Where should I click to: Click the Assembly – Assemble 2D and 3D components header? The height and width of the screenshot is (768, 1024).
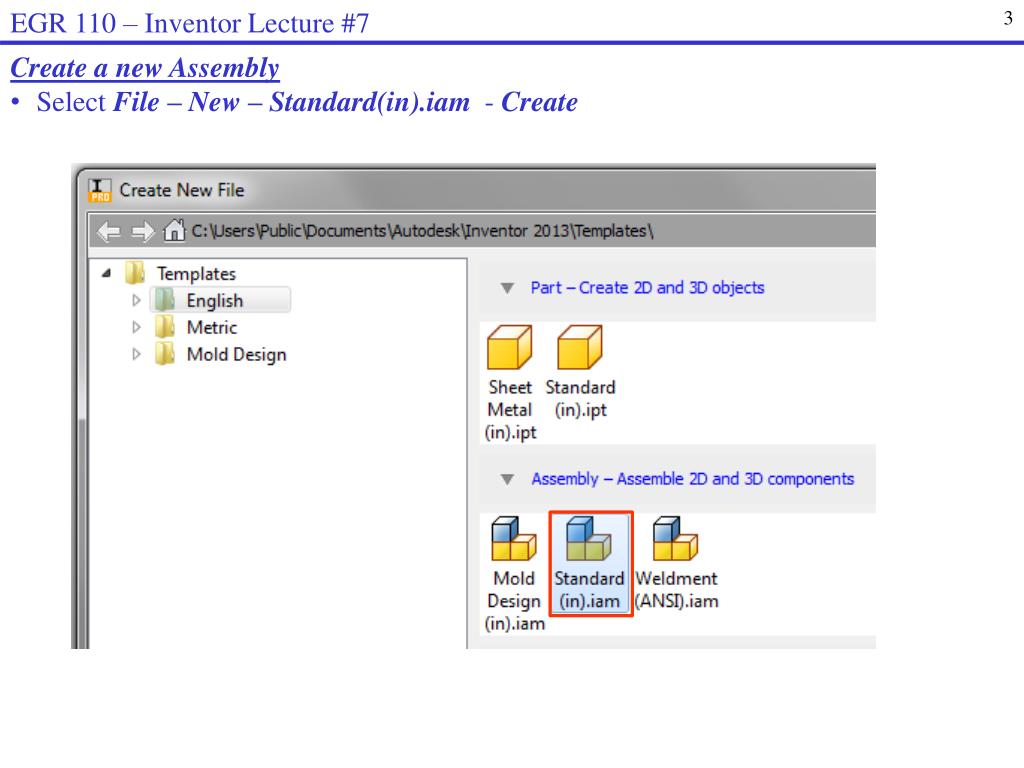tap(692, 479)
